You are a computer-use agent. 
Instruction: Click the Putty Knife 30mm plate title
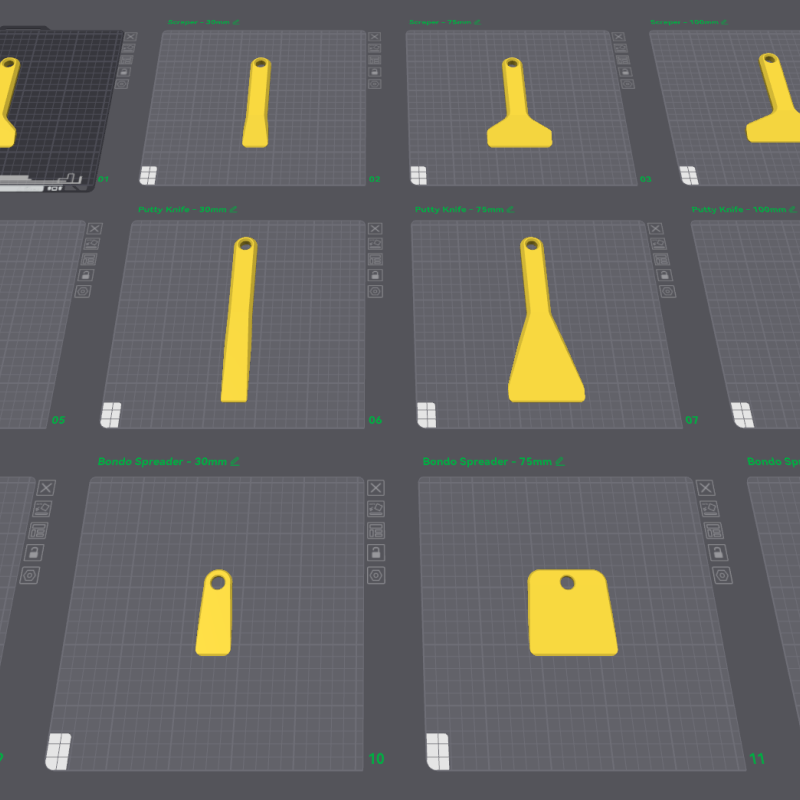click(182, 210)
